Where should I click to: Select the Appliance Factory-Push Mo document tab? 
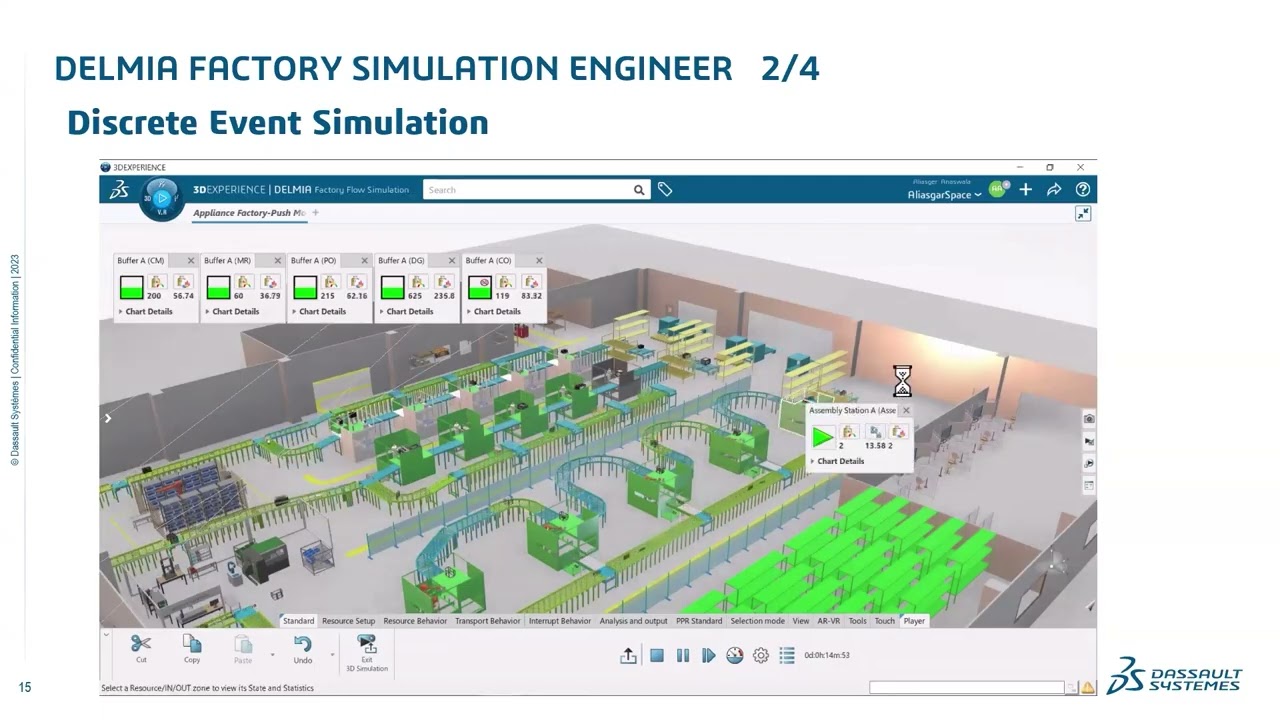click(249, 213)
